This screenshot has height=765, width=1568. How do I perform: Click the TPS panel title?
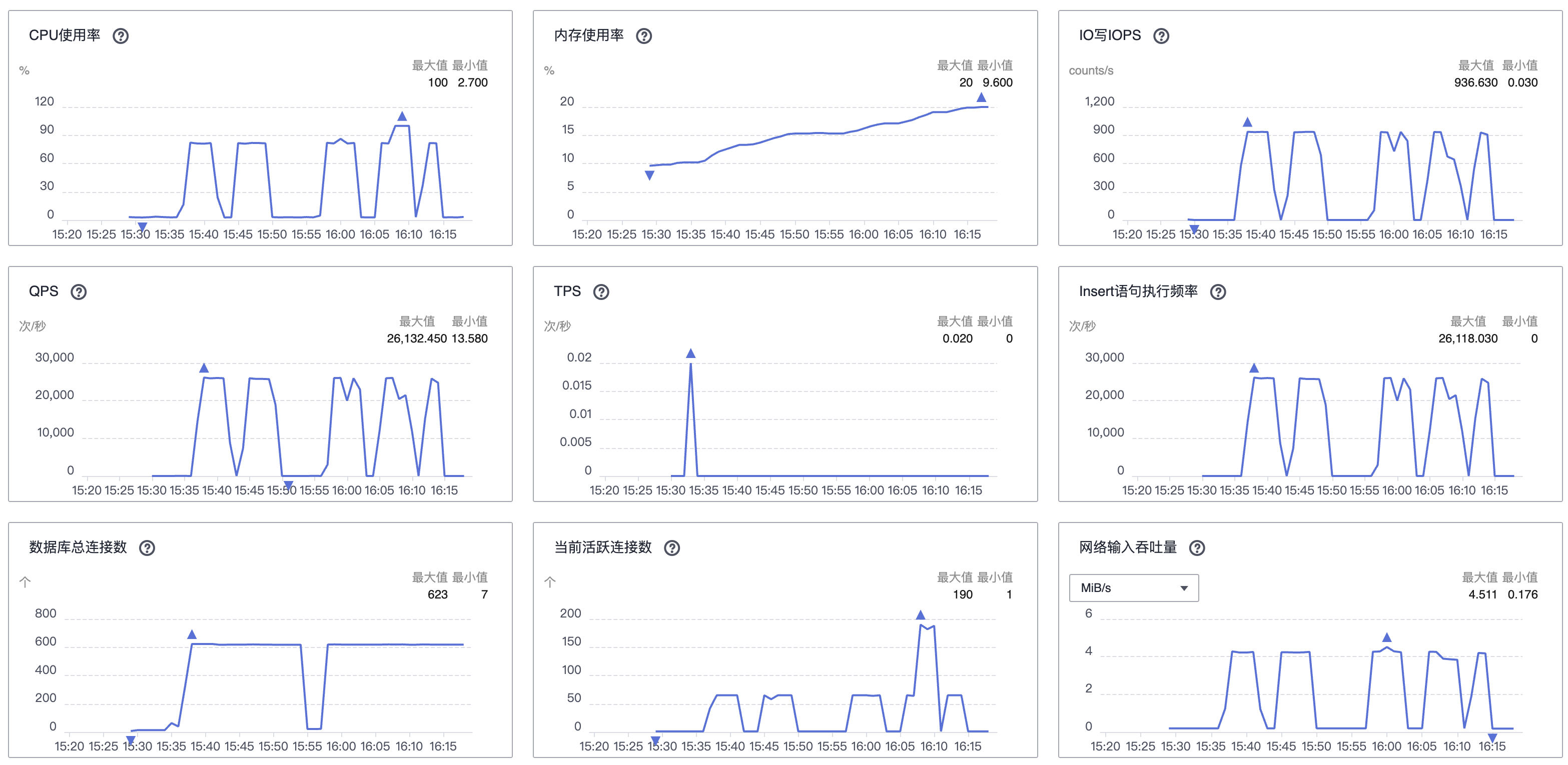[567, 291]
